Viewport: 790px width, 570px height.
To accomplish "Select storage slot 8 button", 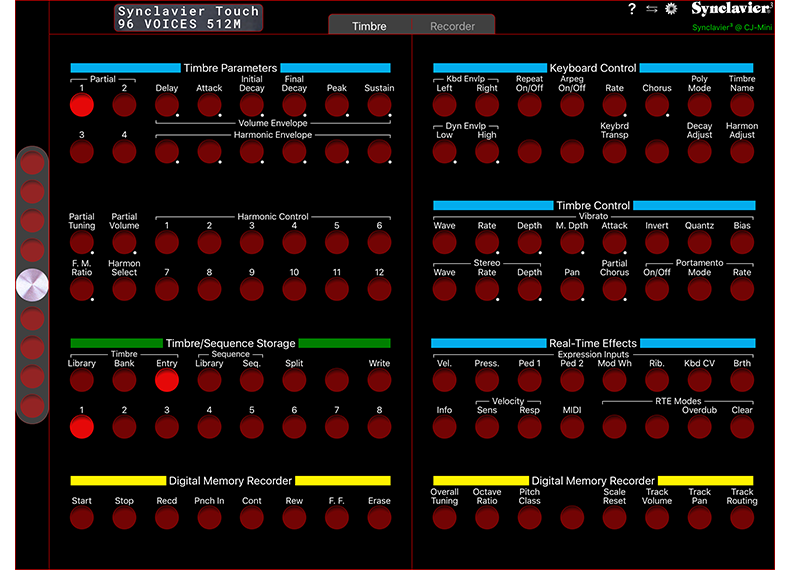I will 379,427.
